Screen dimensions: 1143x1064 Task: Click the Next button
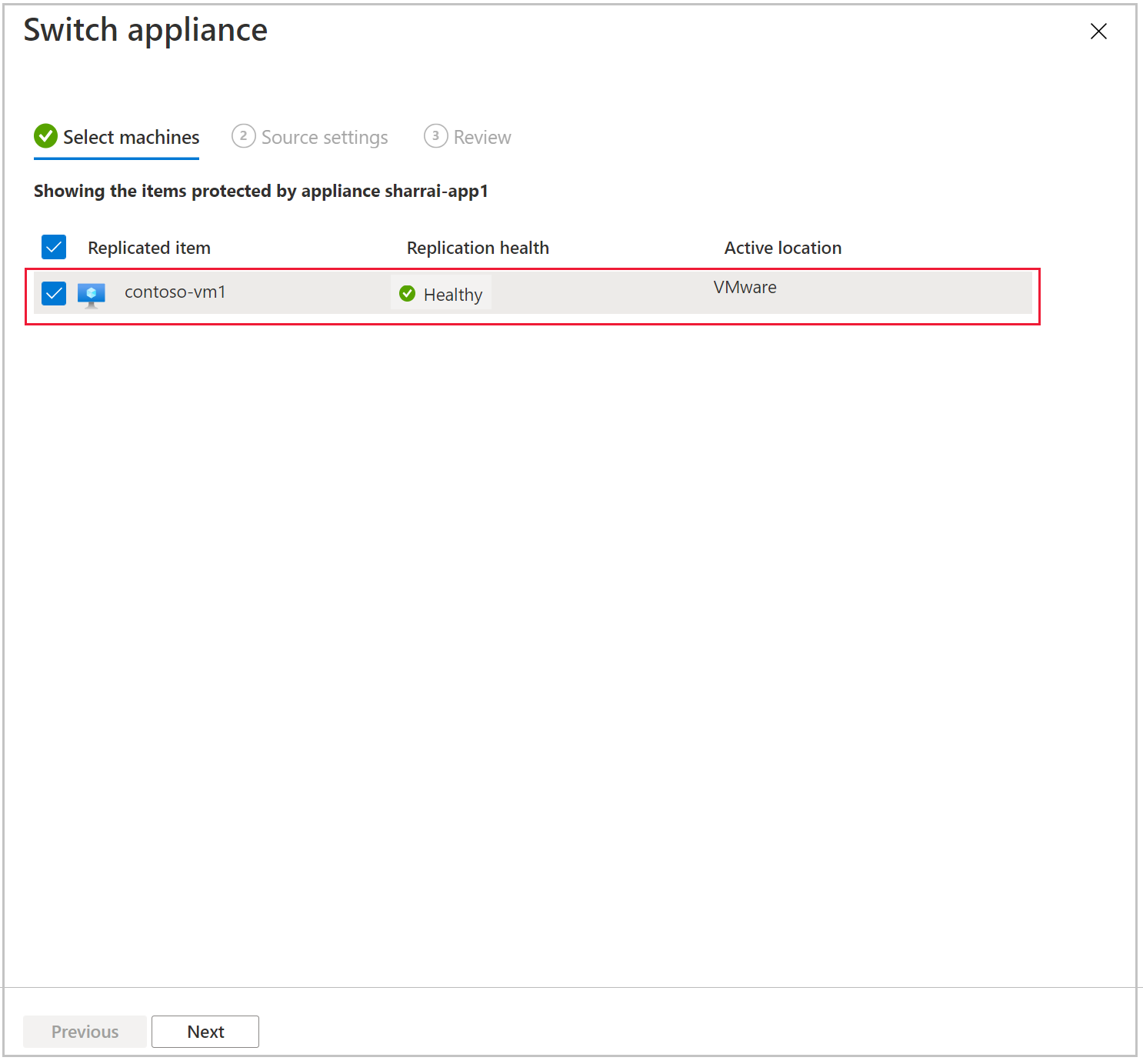[x=205, y=1032]
